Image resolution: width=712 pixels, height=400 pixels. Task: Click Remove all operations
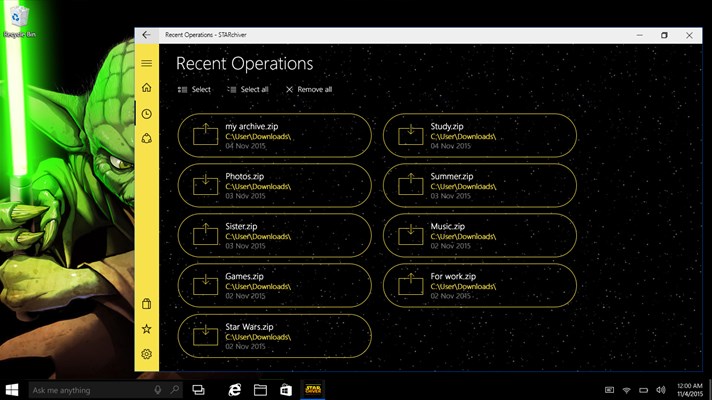click(x=309, y=89)
